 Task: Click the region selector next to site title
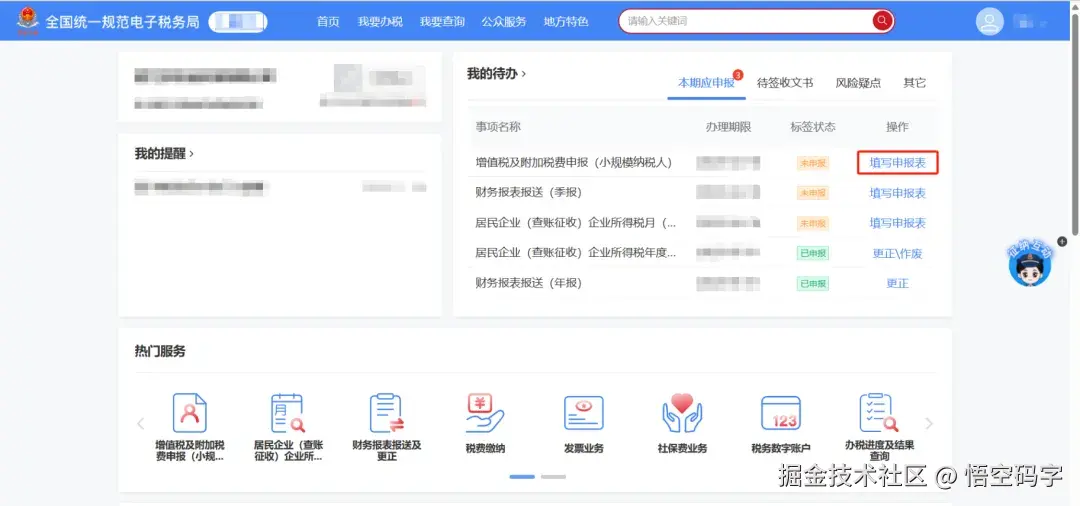click(x=238, y=22)
